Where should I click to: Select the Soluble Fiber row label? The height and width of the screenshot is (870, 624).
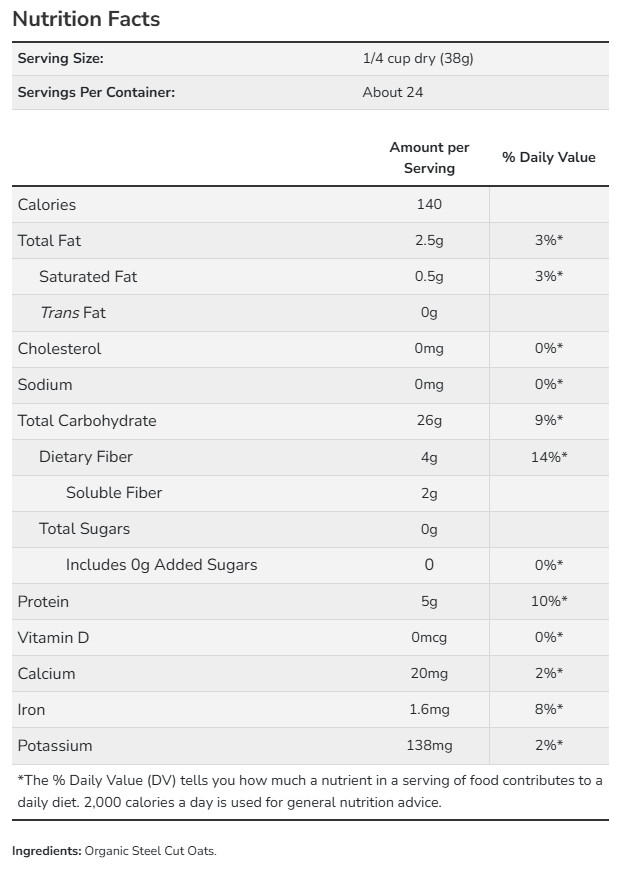114,493
